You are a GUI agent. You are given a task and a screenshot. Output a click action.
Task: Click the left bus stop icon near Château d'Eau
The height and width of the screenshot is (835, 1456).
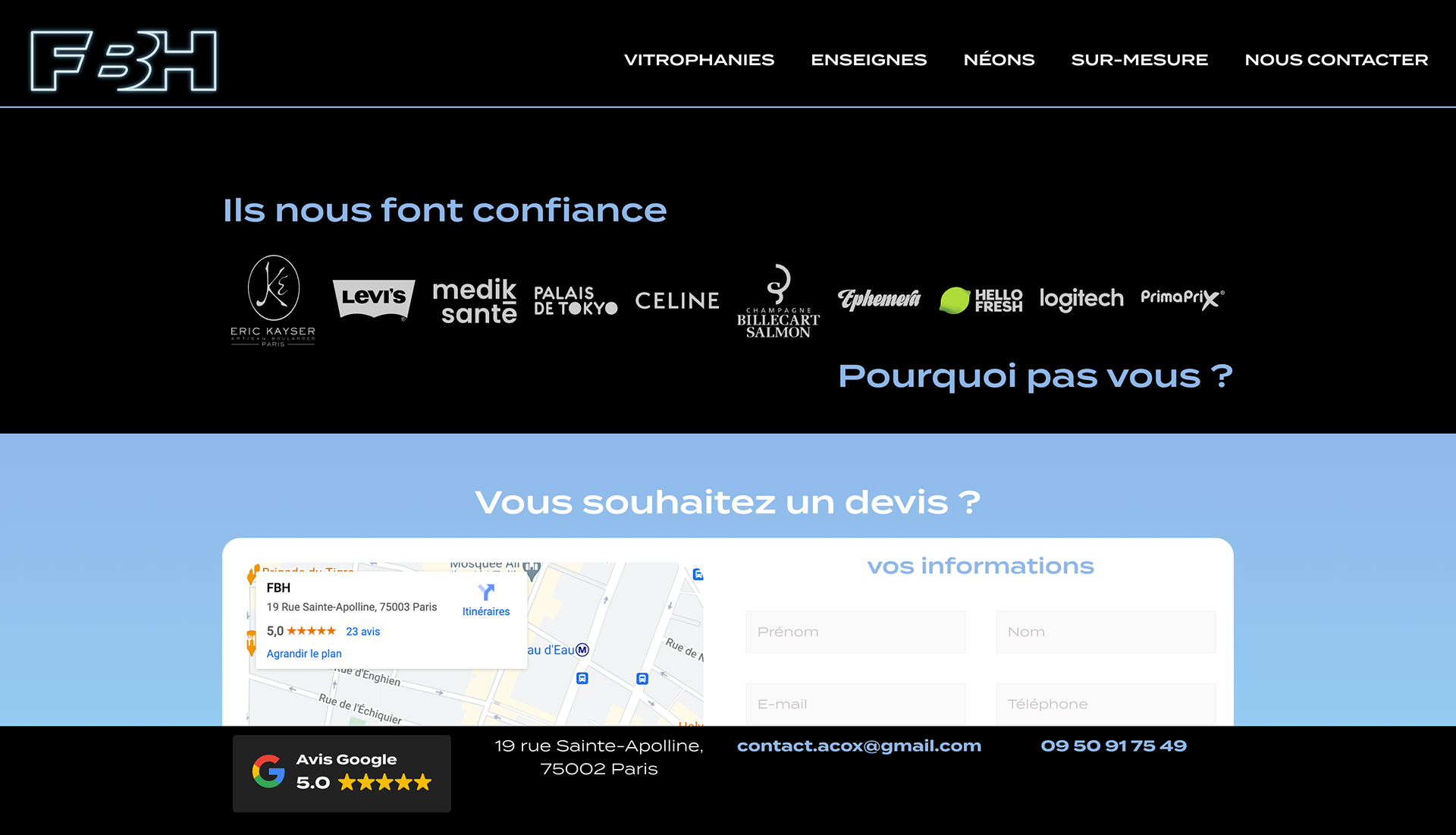pyautogui.click(x=582, y=679)
